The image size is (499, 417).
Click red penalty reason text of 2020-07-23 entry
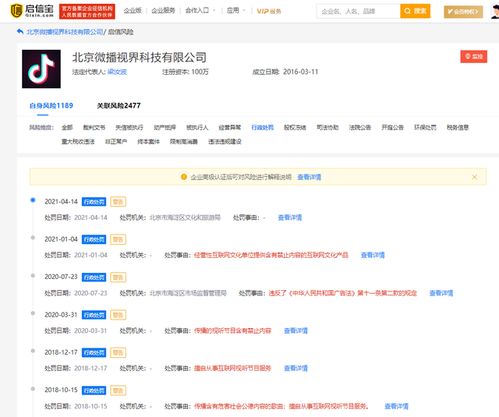pyautogui.click(x=343, y=293)
